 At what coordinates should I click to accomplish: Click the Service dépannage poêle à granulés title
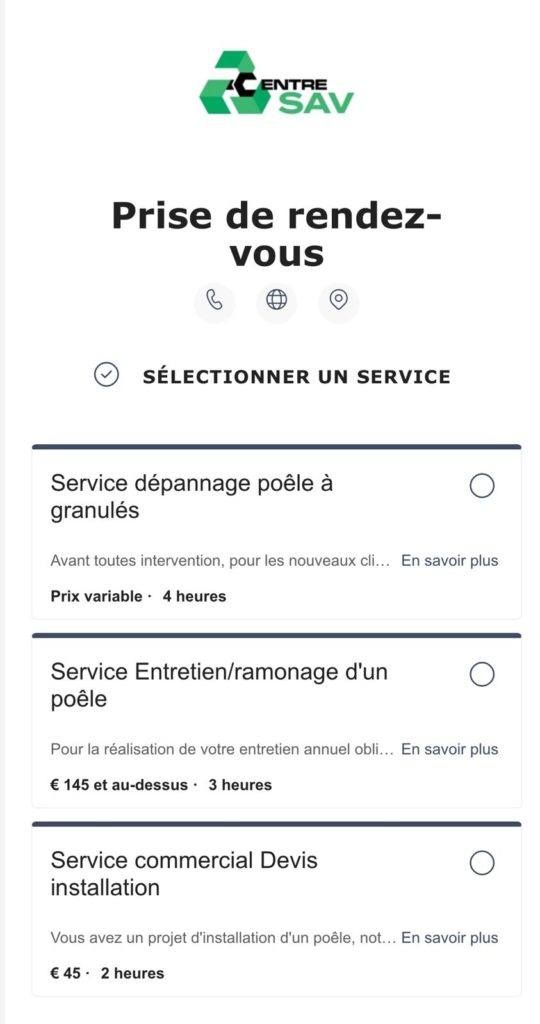click(x=192, y=497)
